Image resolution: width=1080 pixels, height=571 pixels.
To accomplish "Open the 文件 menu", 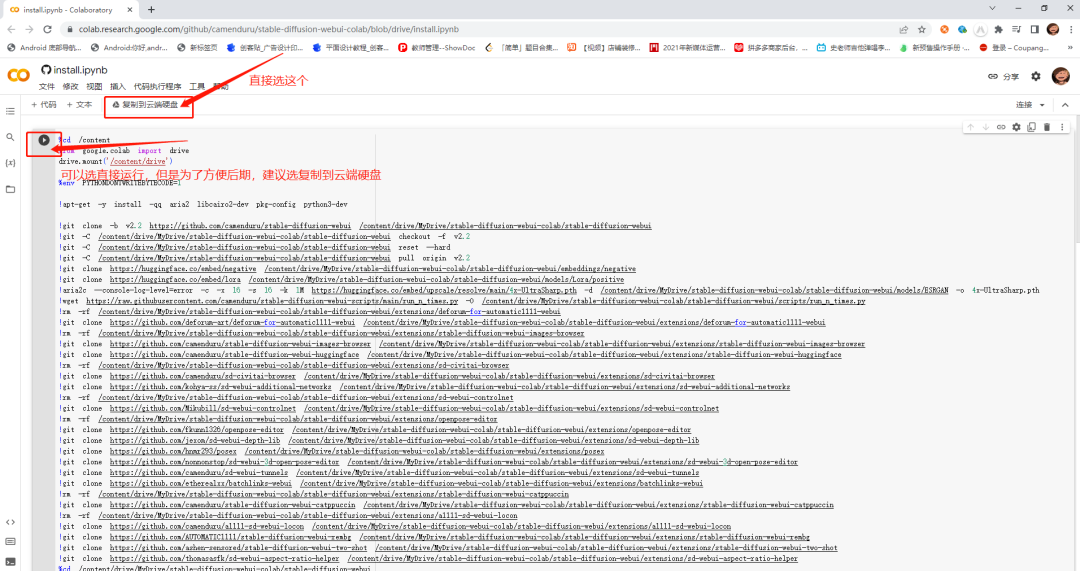I will pos(47,86).
